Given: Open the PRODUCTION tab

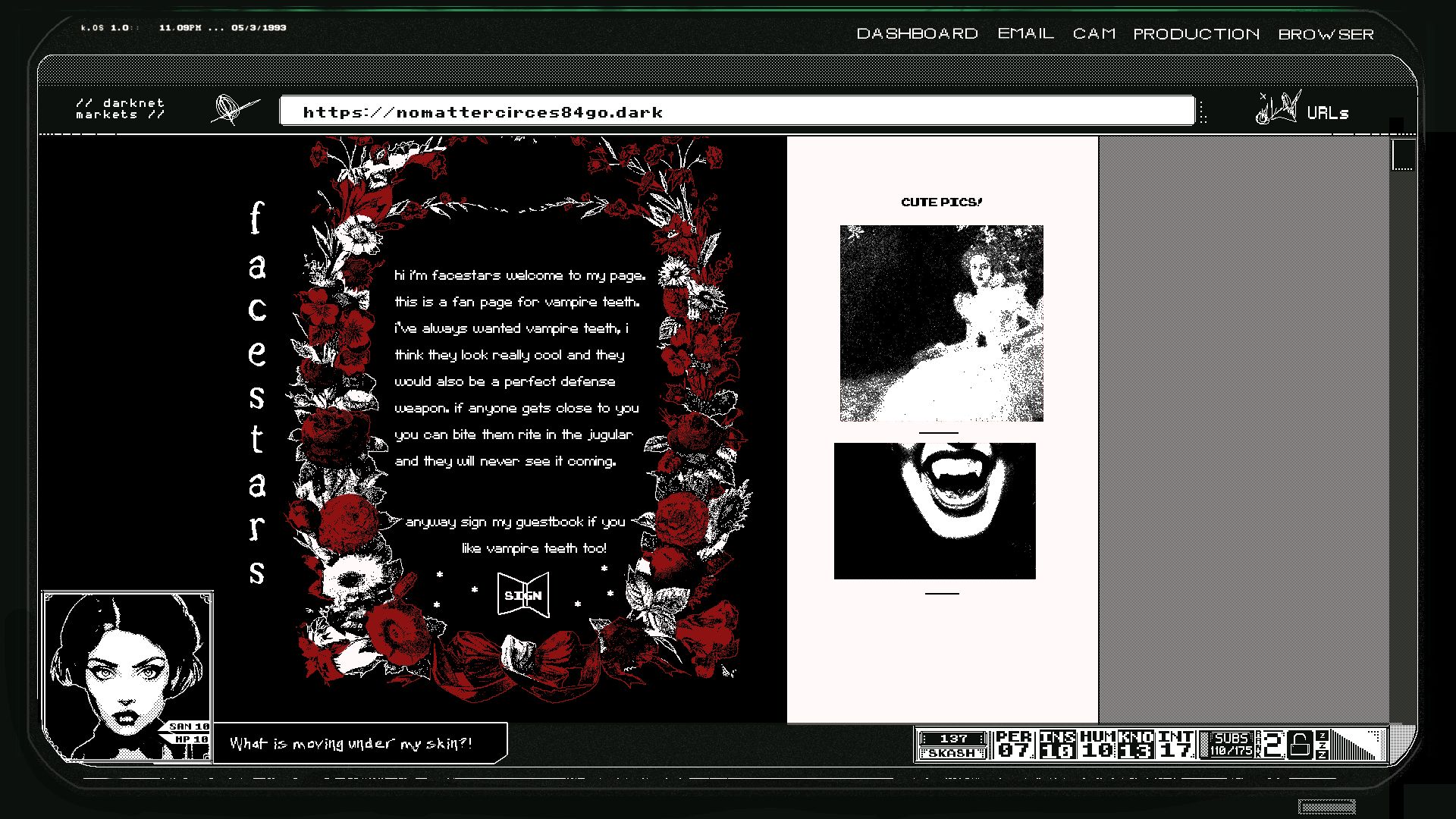Looking at the screenshot, I should 1196,34.
